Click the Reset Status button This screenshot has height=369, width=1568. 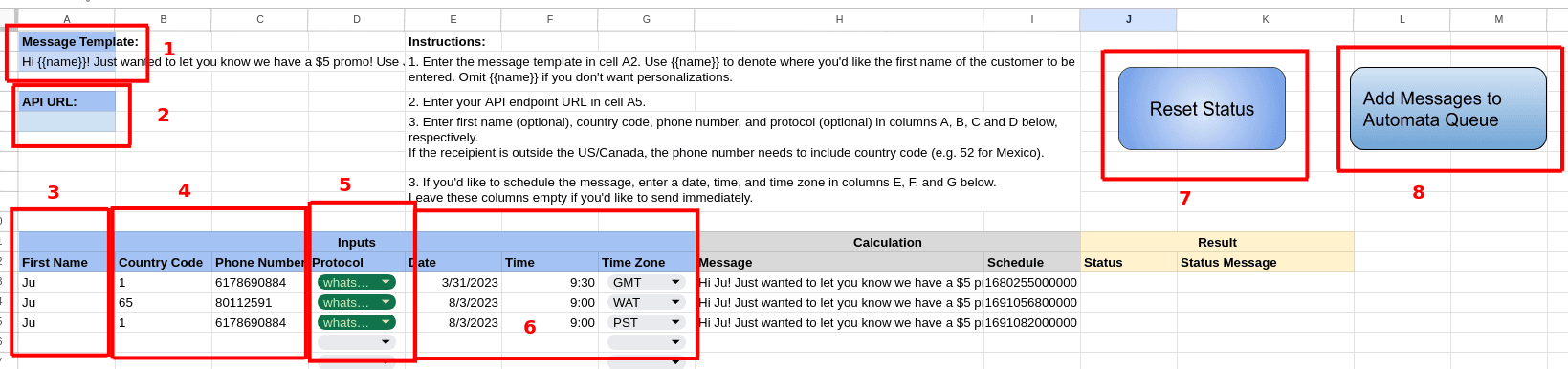click(1202, 108)
